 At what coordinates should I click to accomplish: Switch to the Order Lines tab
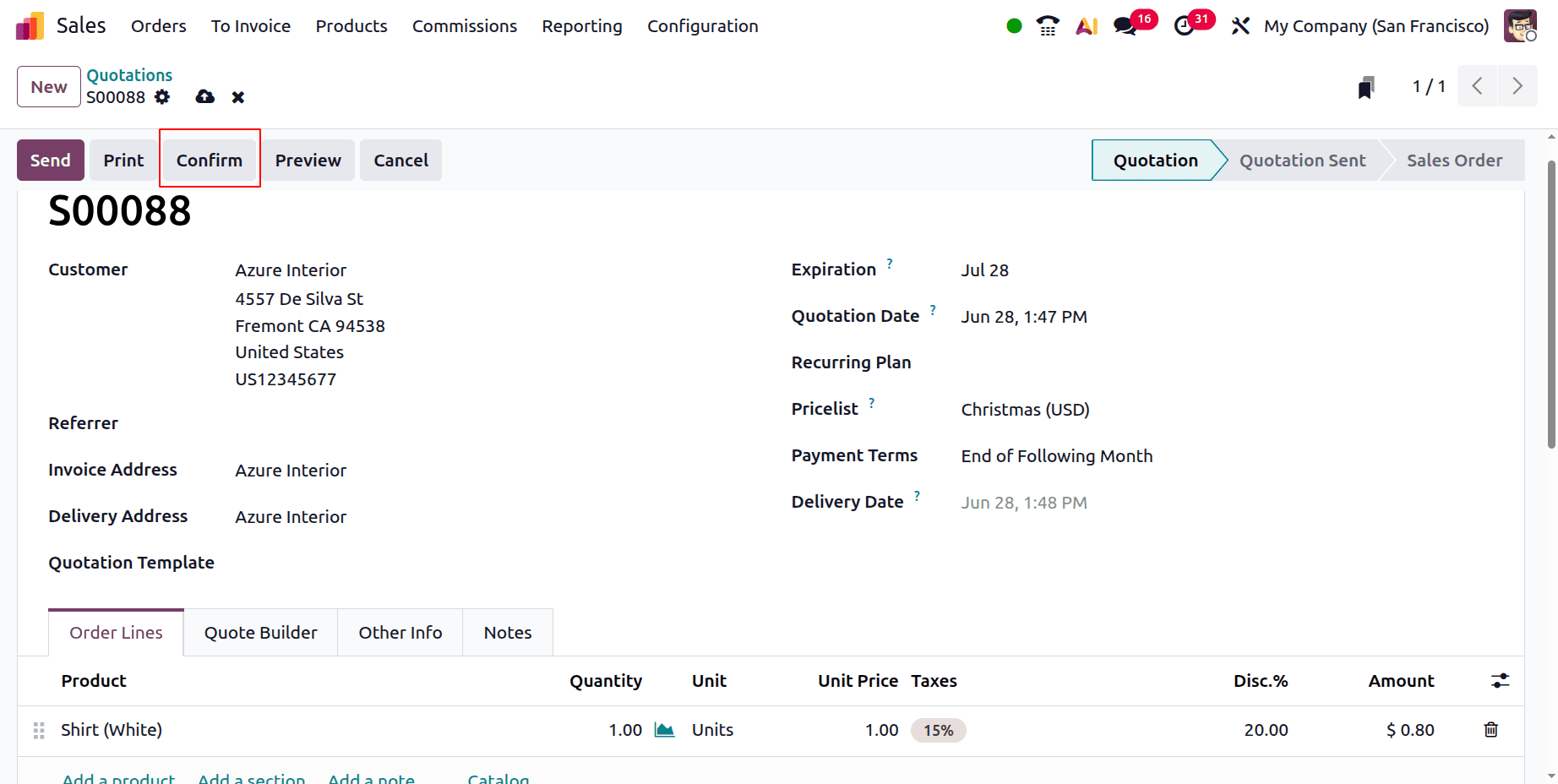[x=116, y=633]
